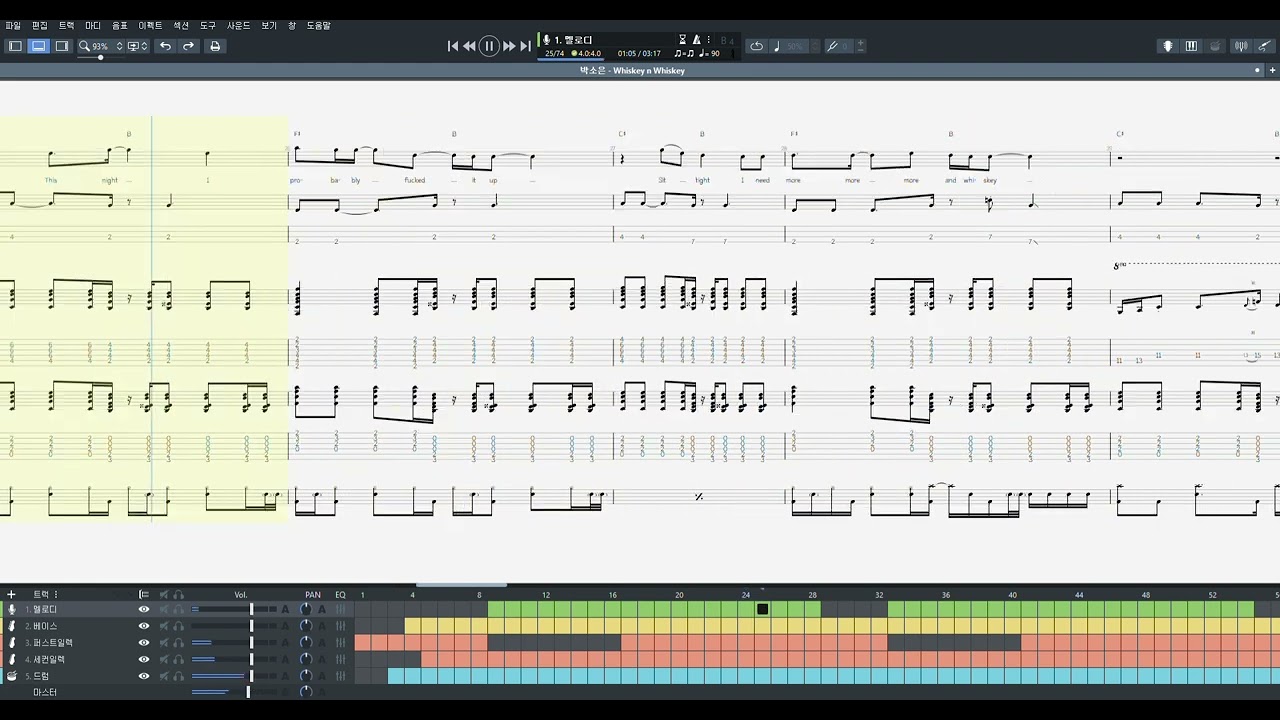Open the 트랙 menu
This screenshot has width=1280, height=720.
(66, 26)
